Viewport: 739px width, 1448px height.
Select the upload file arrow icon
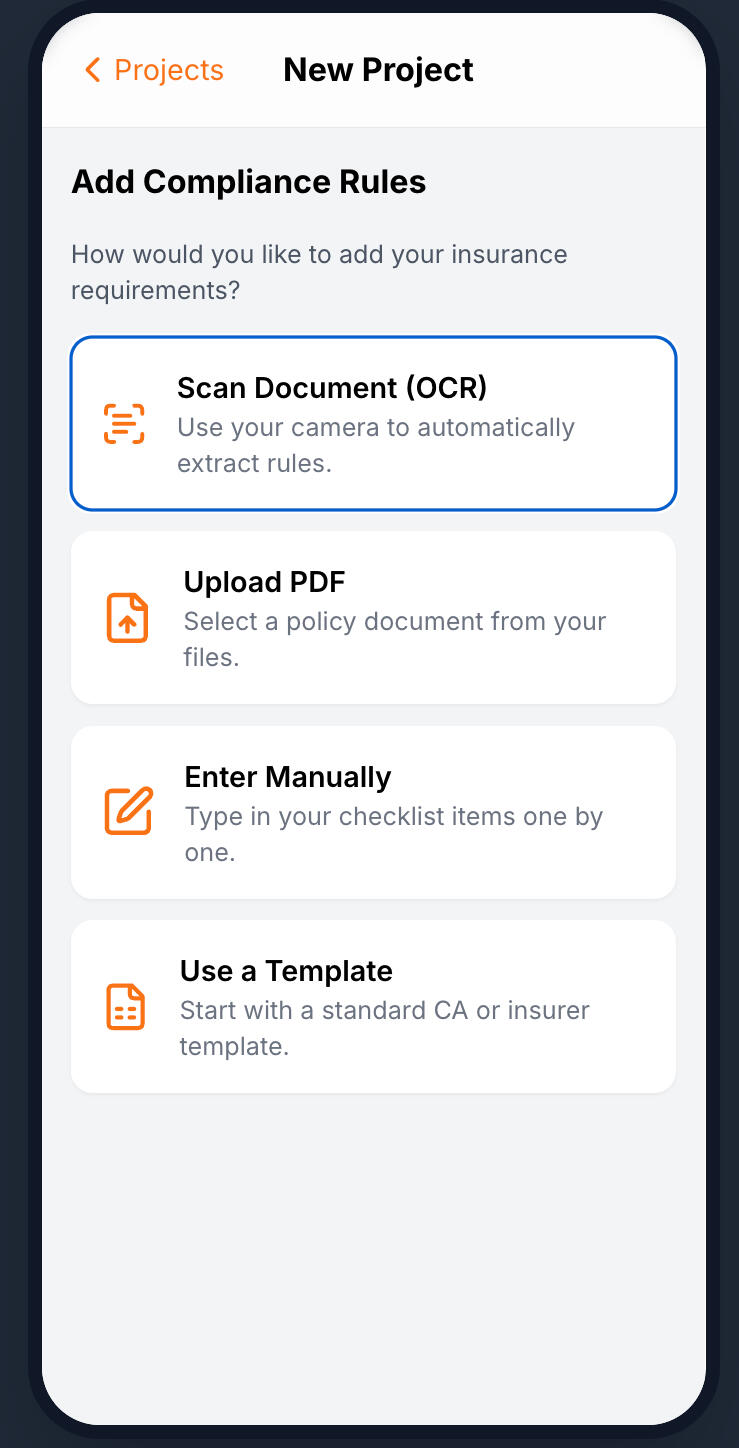pos(127,618)
